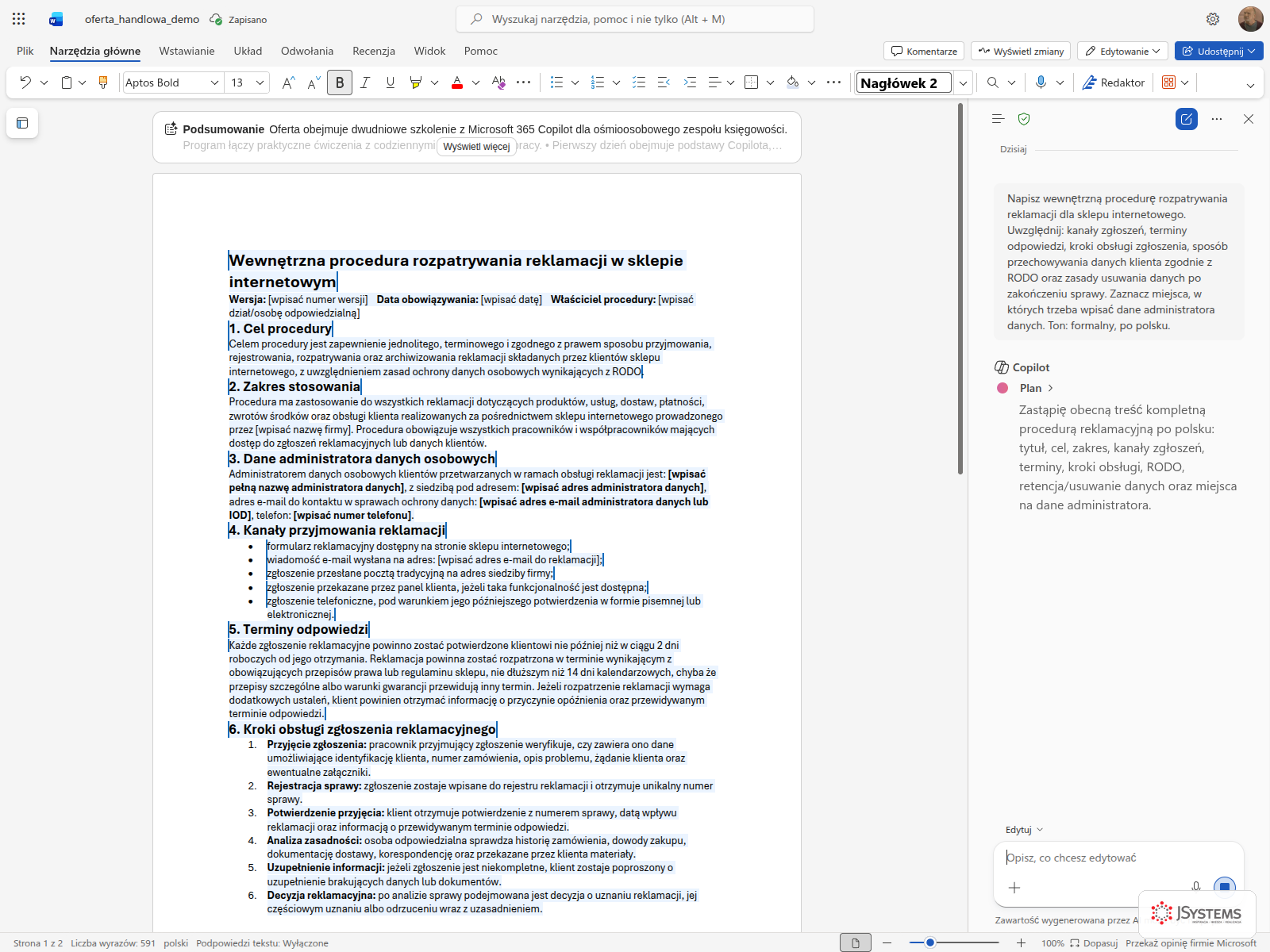The height and width of the screenshot is (952, 1270).
Task: Open the Edytuj mode dropdown above prompt box
Action: tap(1024, 830)
